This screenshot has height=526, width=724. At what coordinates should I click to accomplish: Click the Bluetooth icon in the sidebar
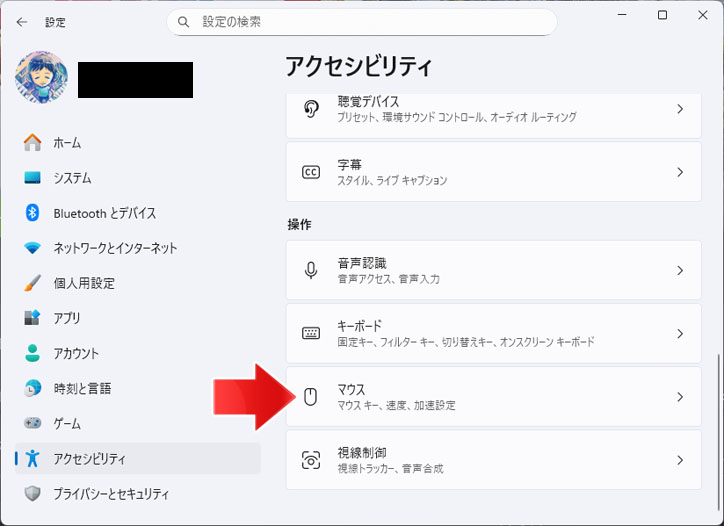33,213
